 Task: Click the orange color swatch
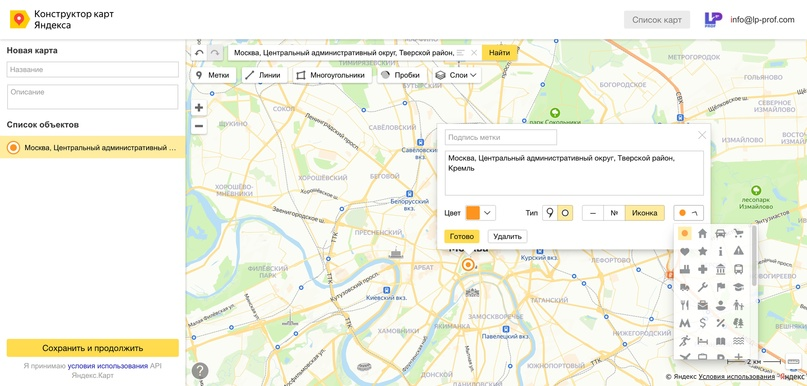click(x=473, y=213)
